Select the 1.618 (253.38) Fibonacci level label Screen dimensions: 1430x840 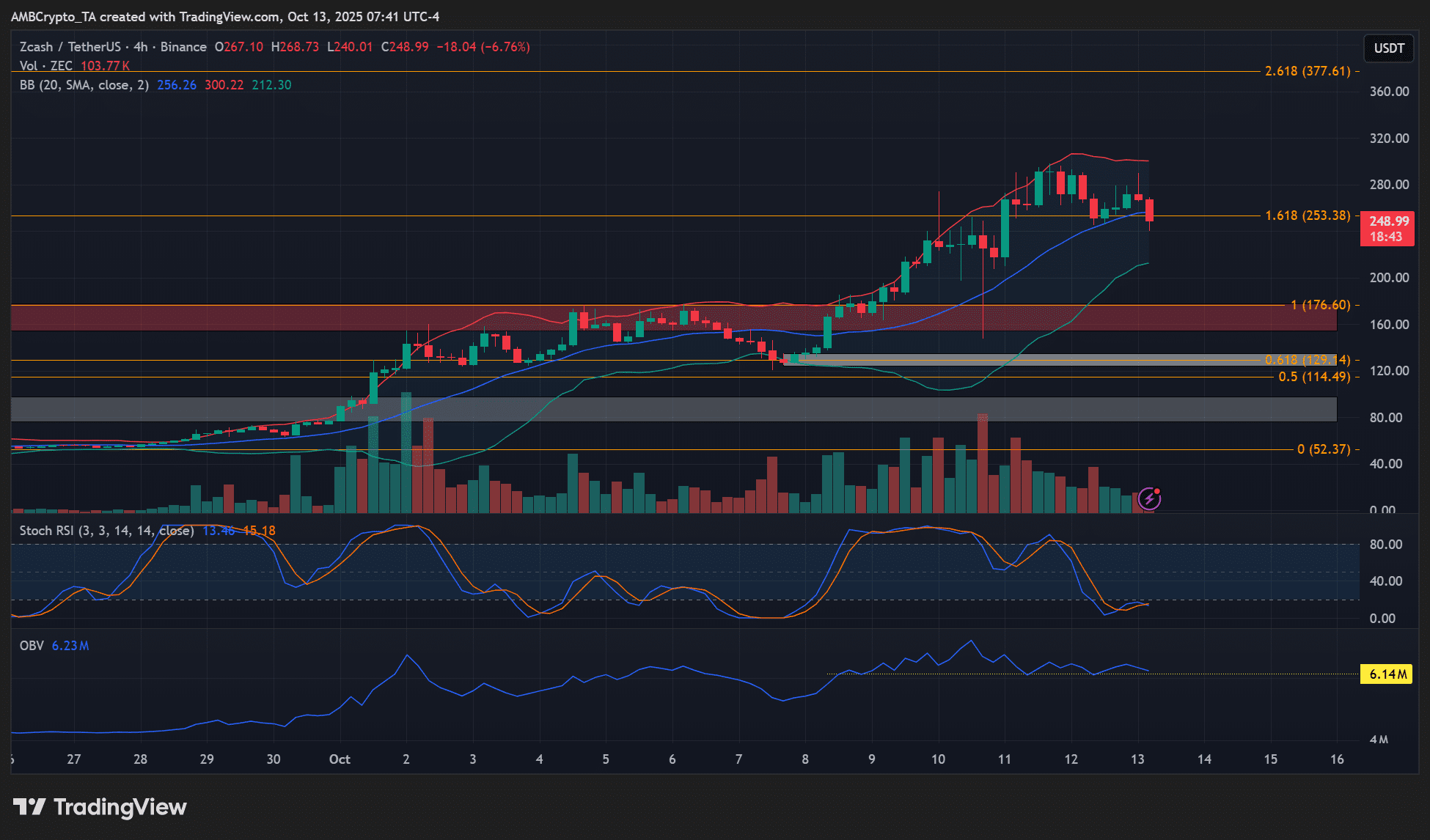(1307, 215)
